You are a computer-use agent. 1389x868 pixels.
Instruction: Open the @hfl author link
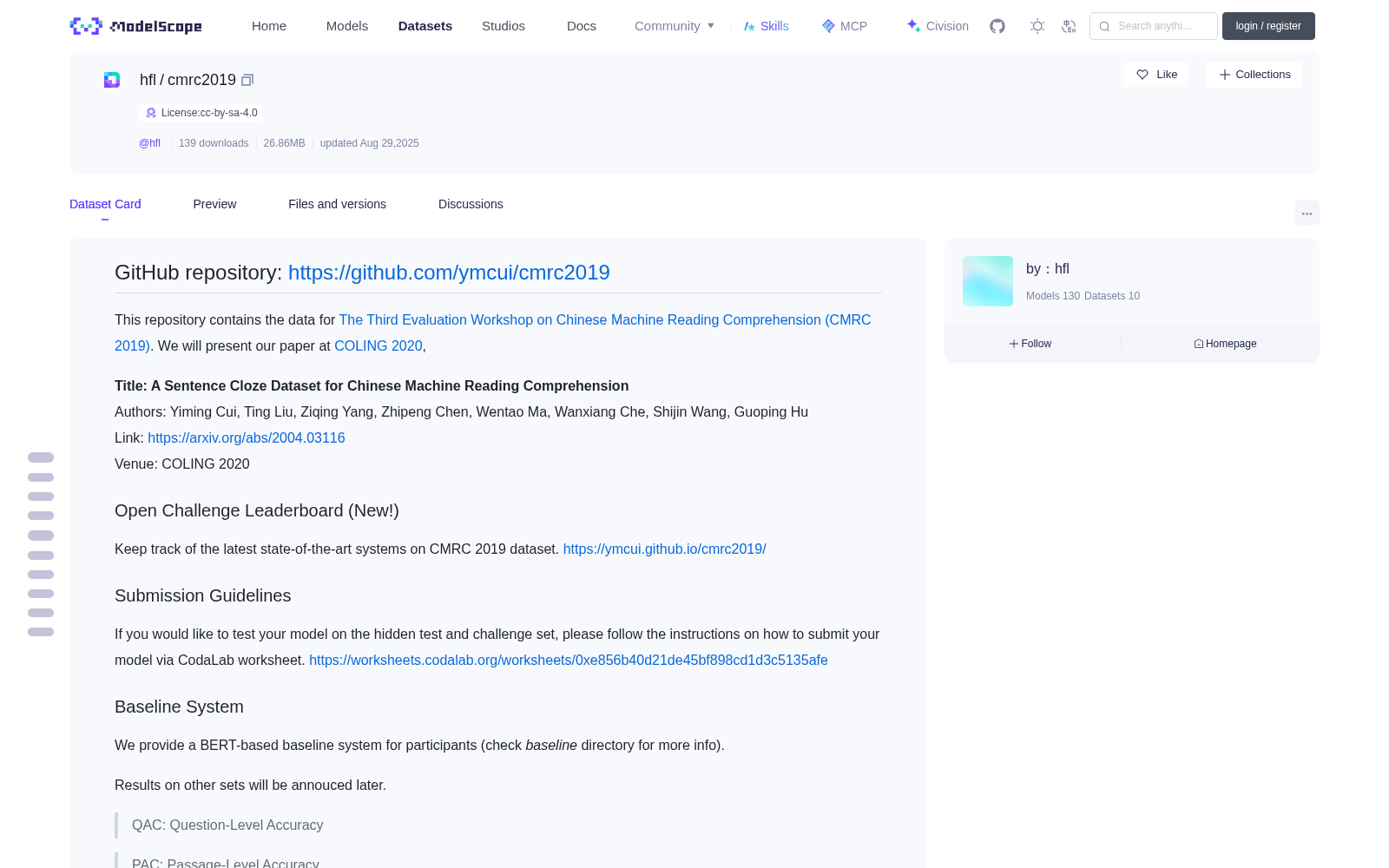pyautogui.click(x=149, y=143)
